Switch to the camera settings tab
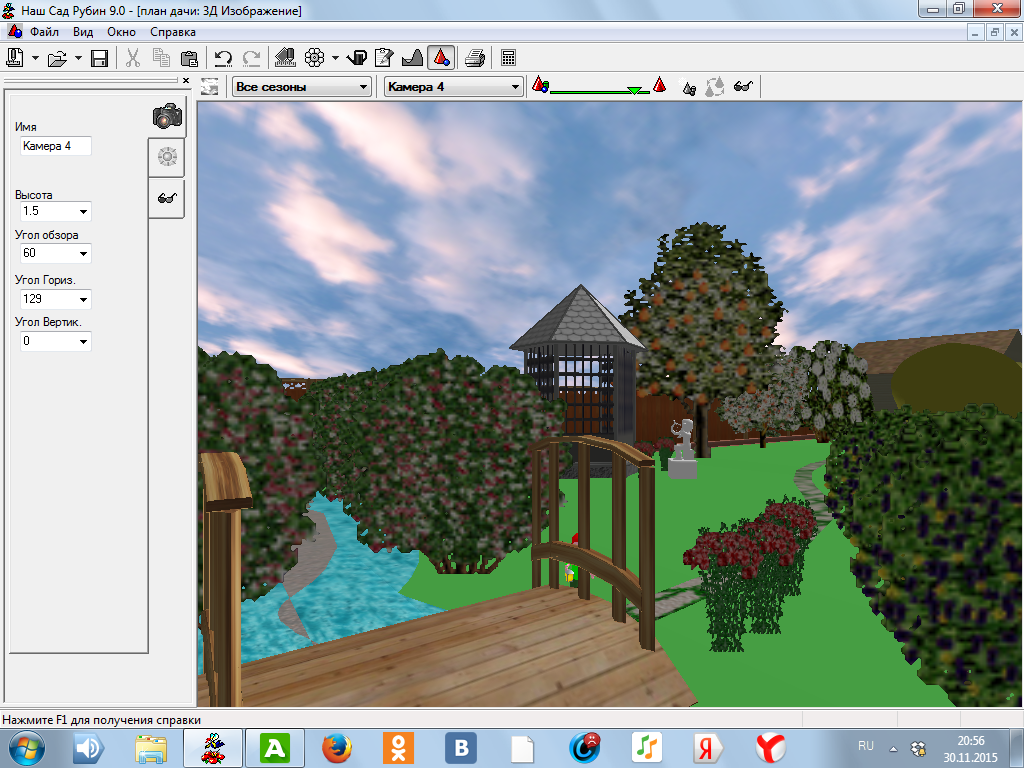 (166, 115)
